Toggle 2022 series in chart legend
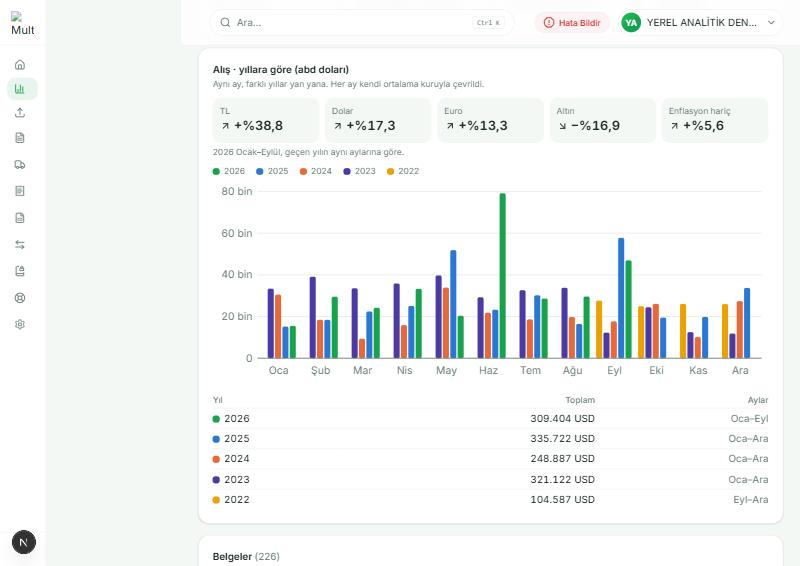This screenshot has height=566, width=800. pos(403,171)
